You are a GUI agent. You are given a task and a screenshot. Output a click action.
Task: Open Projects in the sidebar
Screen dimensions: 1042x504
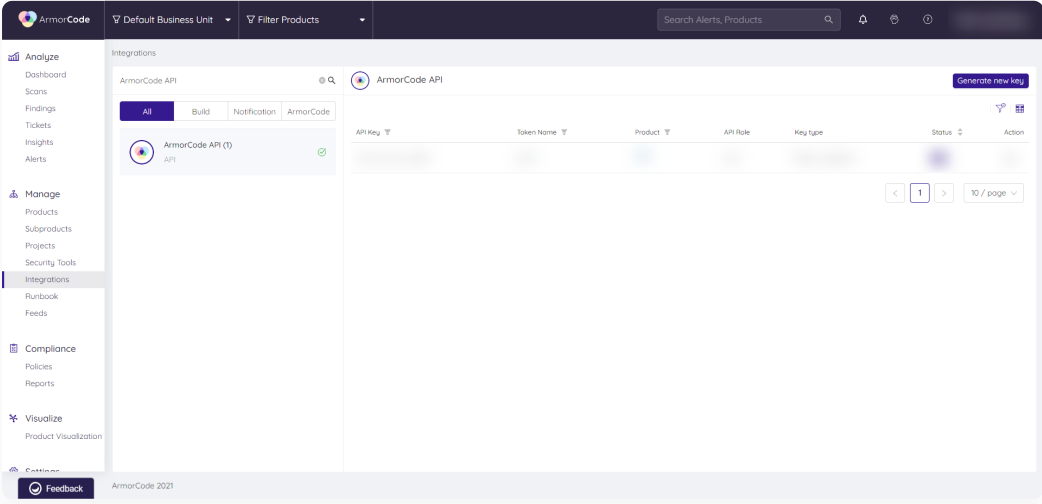coord(40,246)
